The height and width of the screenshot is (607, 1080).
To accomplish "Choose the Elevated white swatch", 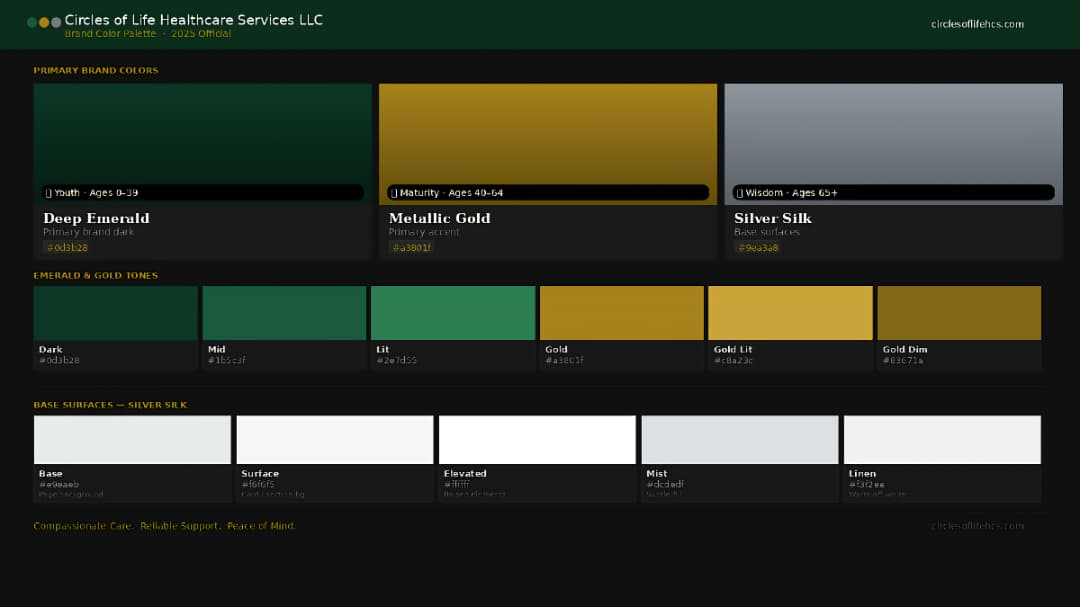I will click(537, 440).
